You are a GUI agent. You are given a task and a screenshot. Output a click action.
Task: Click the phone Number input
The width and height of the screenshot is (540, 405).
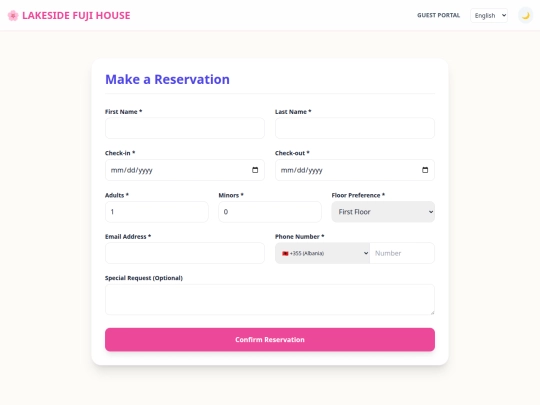[402, 253]
